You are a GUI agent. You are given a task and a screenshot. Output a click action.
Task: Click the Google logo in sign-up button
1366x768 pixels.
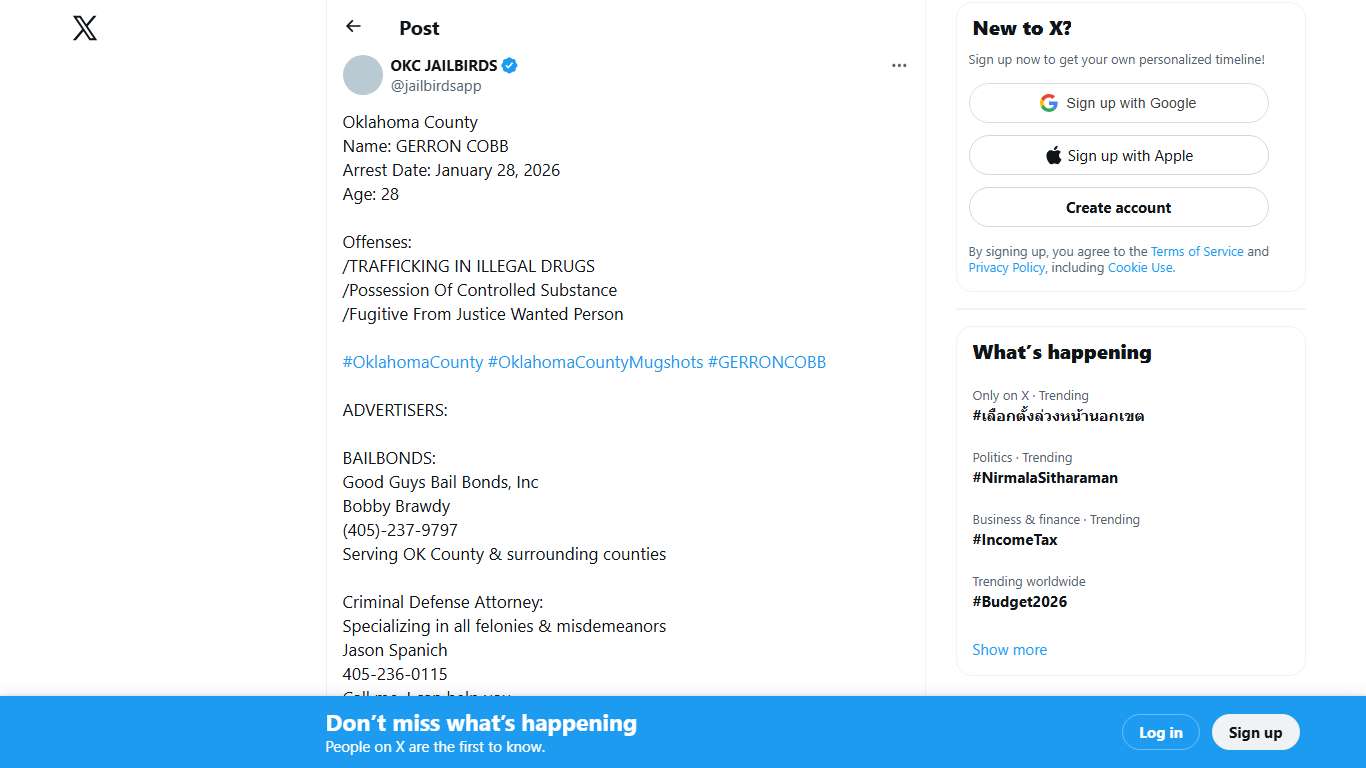[1049, 103]
